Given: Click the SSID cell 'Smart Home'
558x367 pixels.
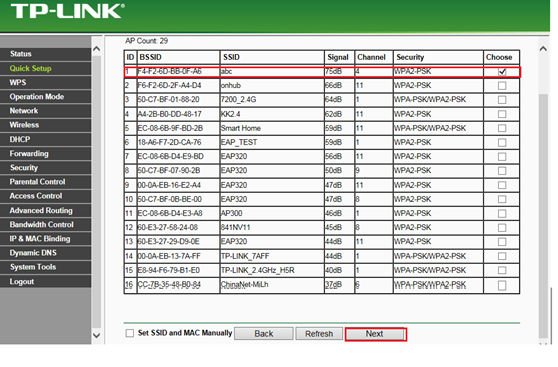Looking at the screenshot, I should (x=241, y=128).
